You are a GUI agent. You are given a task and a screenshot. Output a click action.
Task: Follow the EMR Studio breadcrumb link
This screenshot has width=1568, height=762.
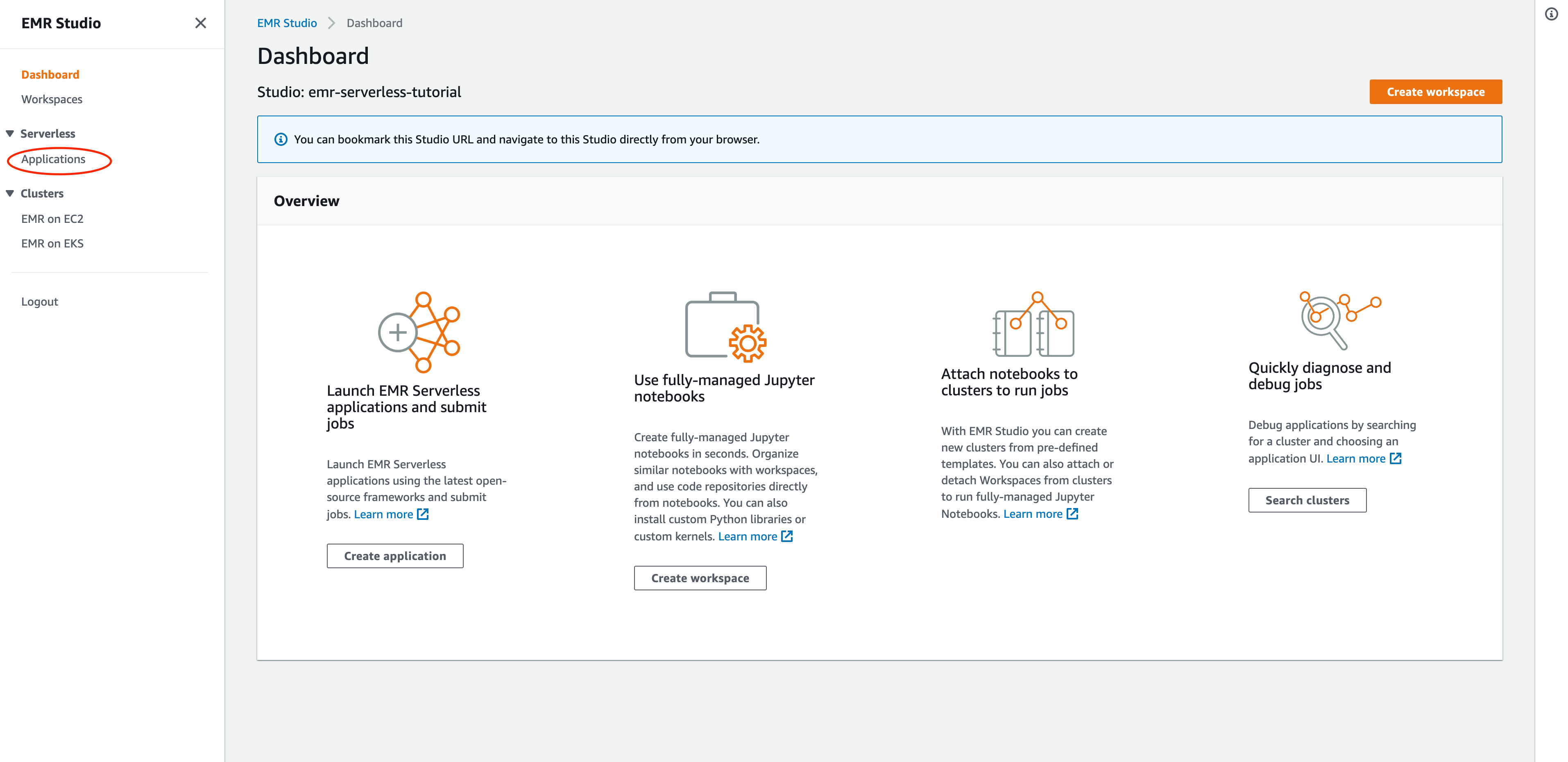[x=287, y=23]
